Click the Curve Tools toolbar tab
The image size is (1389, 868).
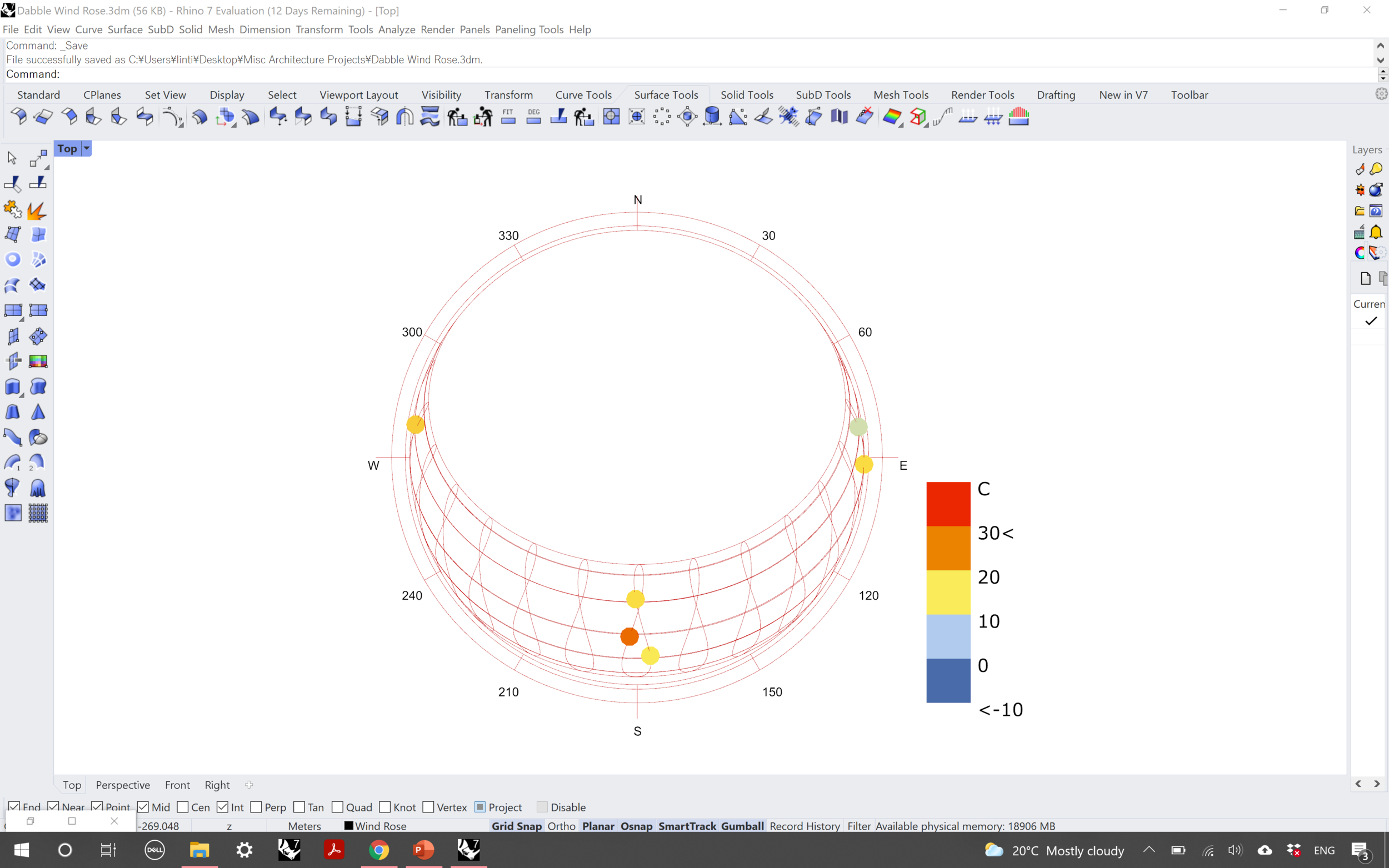[582, 94]
